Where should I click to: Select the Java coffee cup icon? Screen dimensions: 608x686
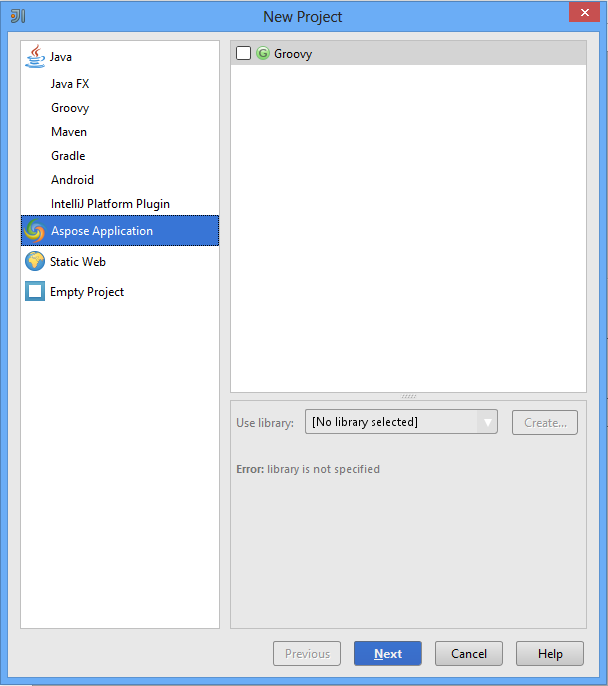[35, 56]
